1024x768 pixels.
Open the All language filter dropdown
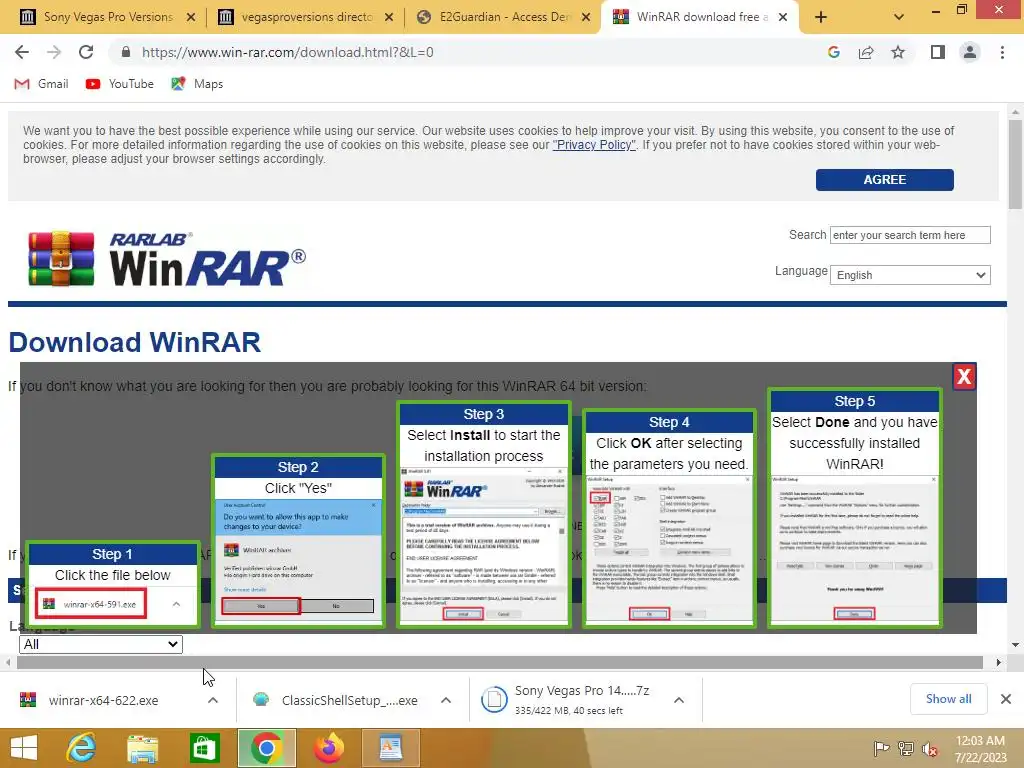[x=101, y=645]
